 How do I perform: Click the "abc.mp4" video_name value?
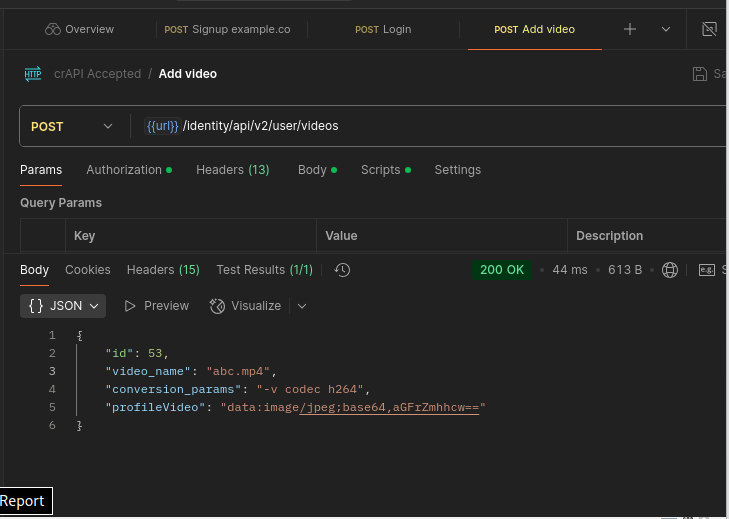point(238,372)
